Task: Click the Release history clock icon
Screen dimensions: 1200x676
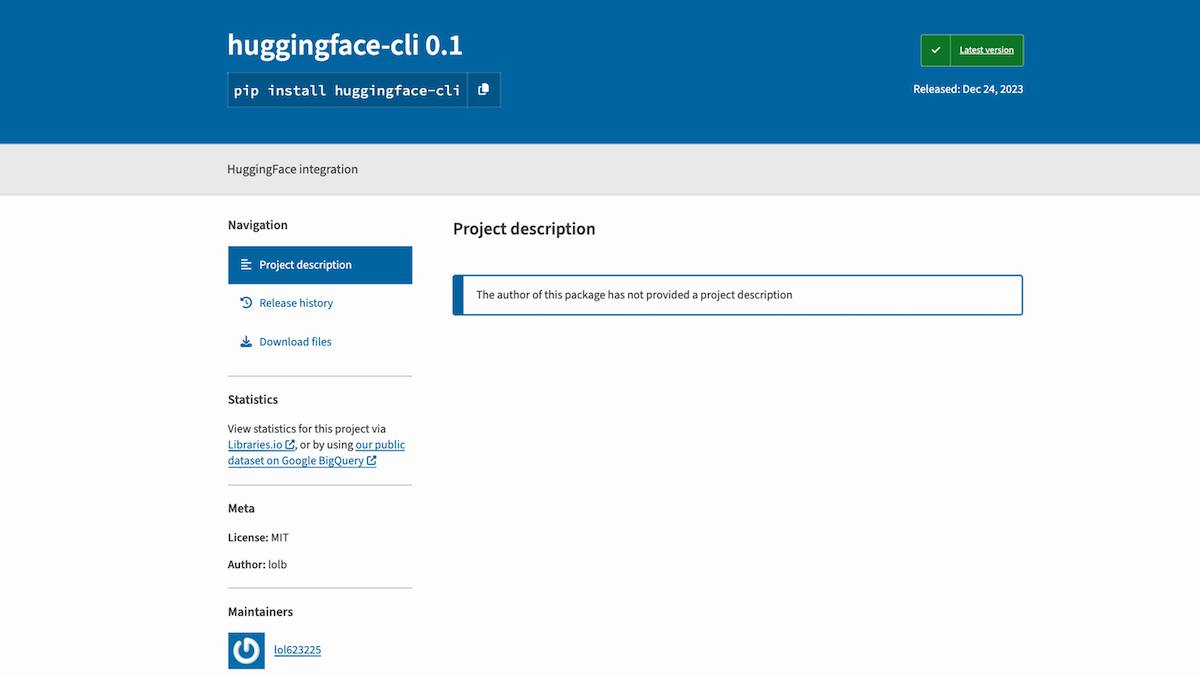Action: point(246,303)
